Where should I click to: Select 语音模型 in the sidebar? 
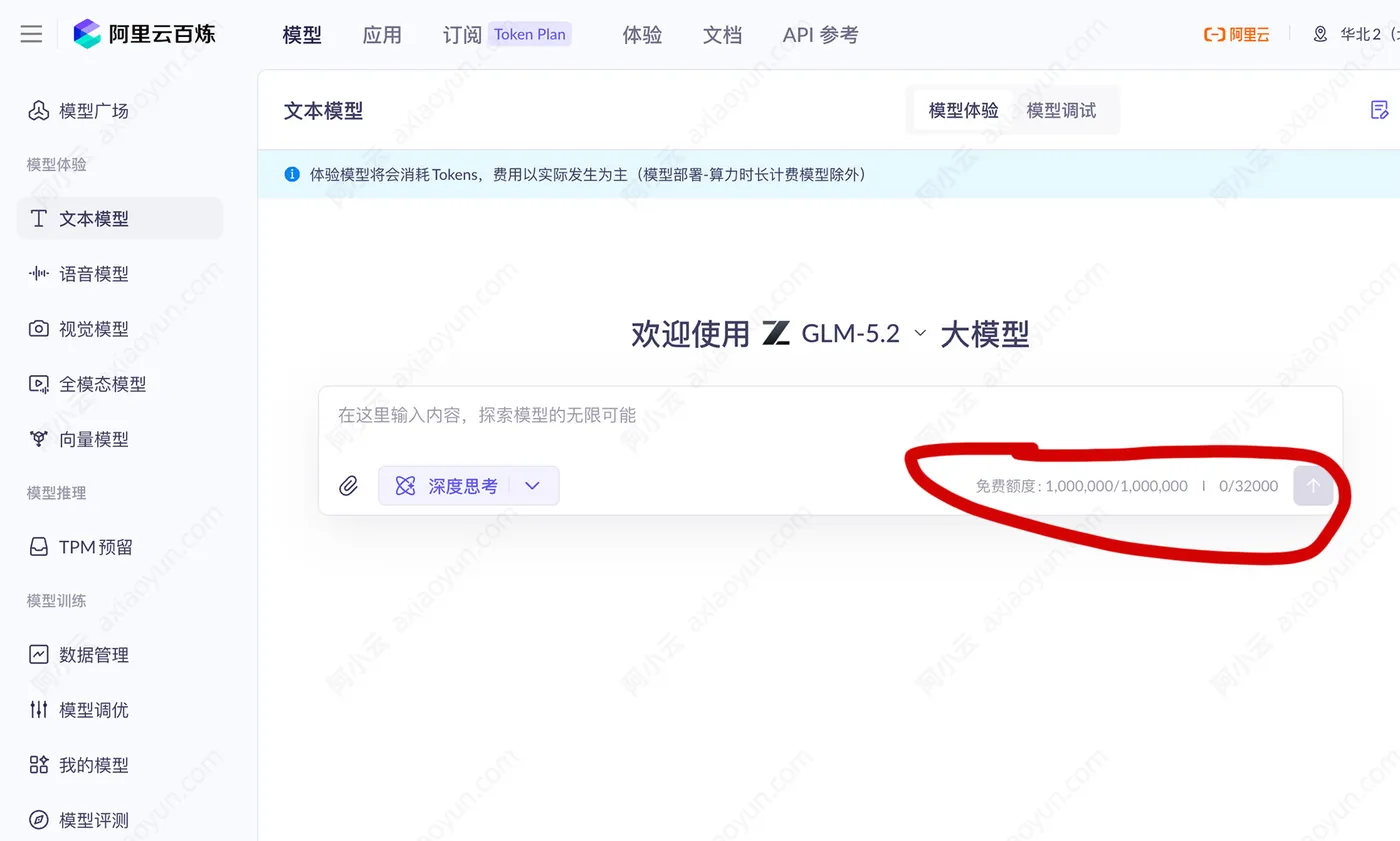[120, 274]
